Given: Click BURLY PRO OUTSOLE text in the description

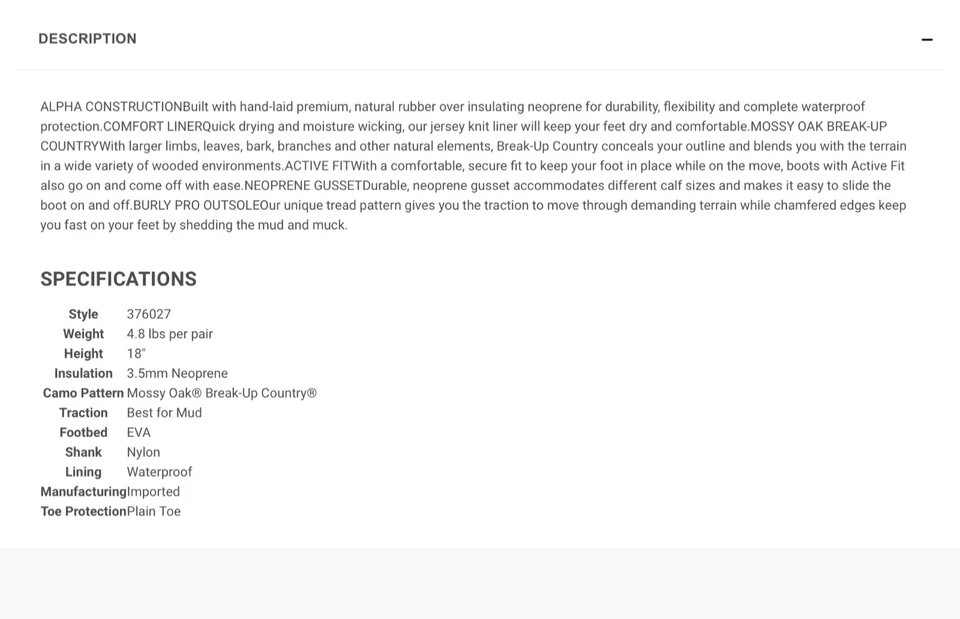Looking at the screenshot, I should (x=197, y=205).
